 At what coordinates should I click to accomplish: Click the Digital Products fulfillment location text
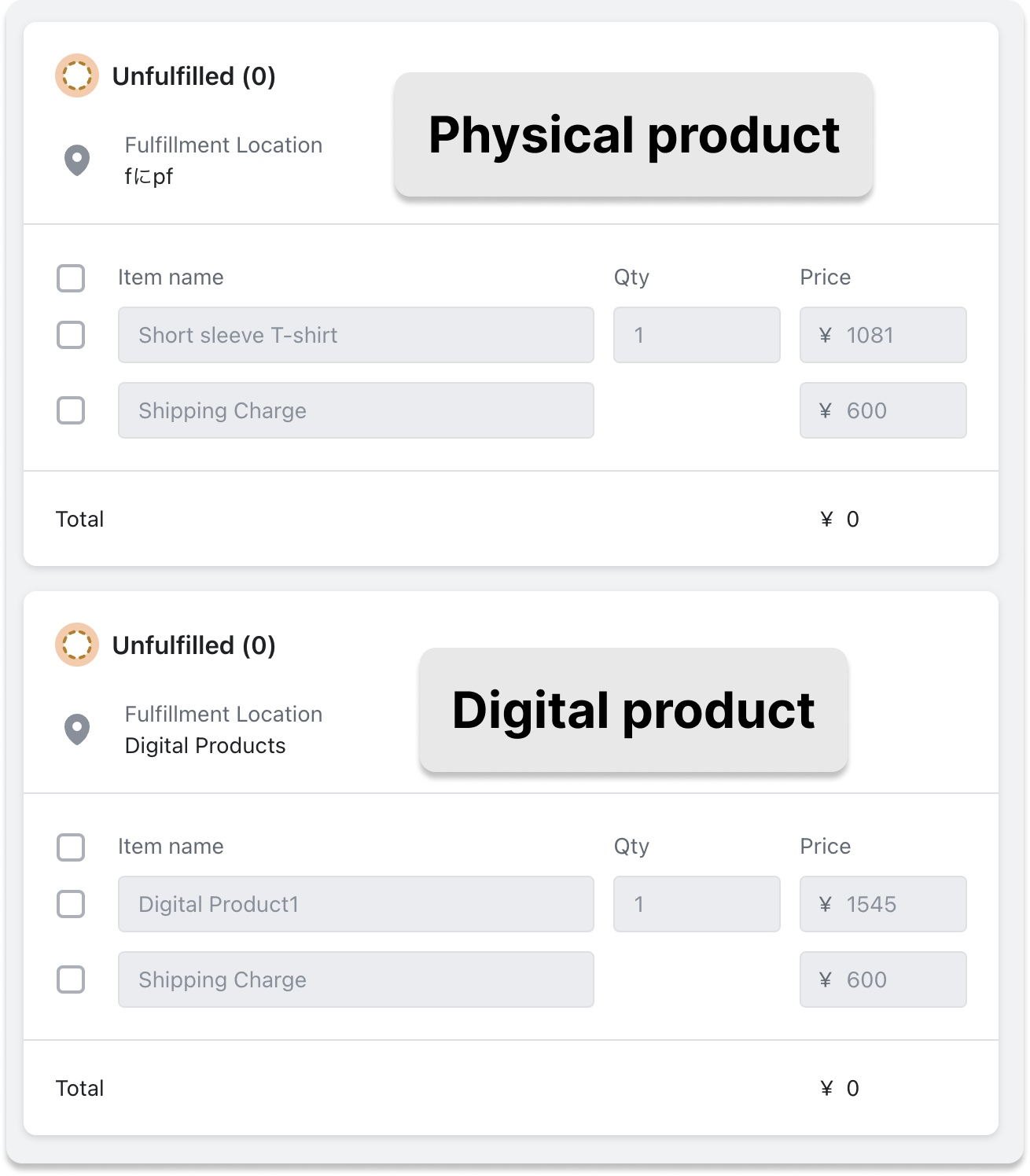click(205, 745)
